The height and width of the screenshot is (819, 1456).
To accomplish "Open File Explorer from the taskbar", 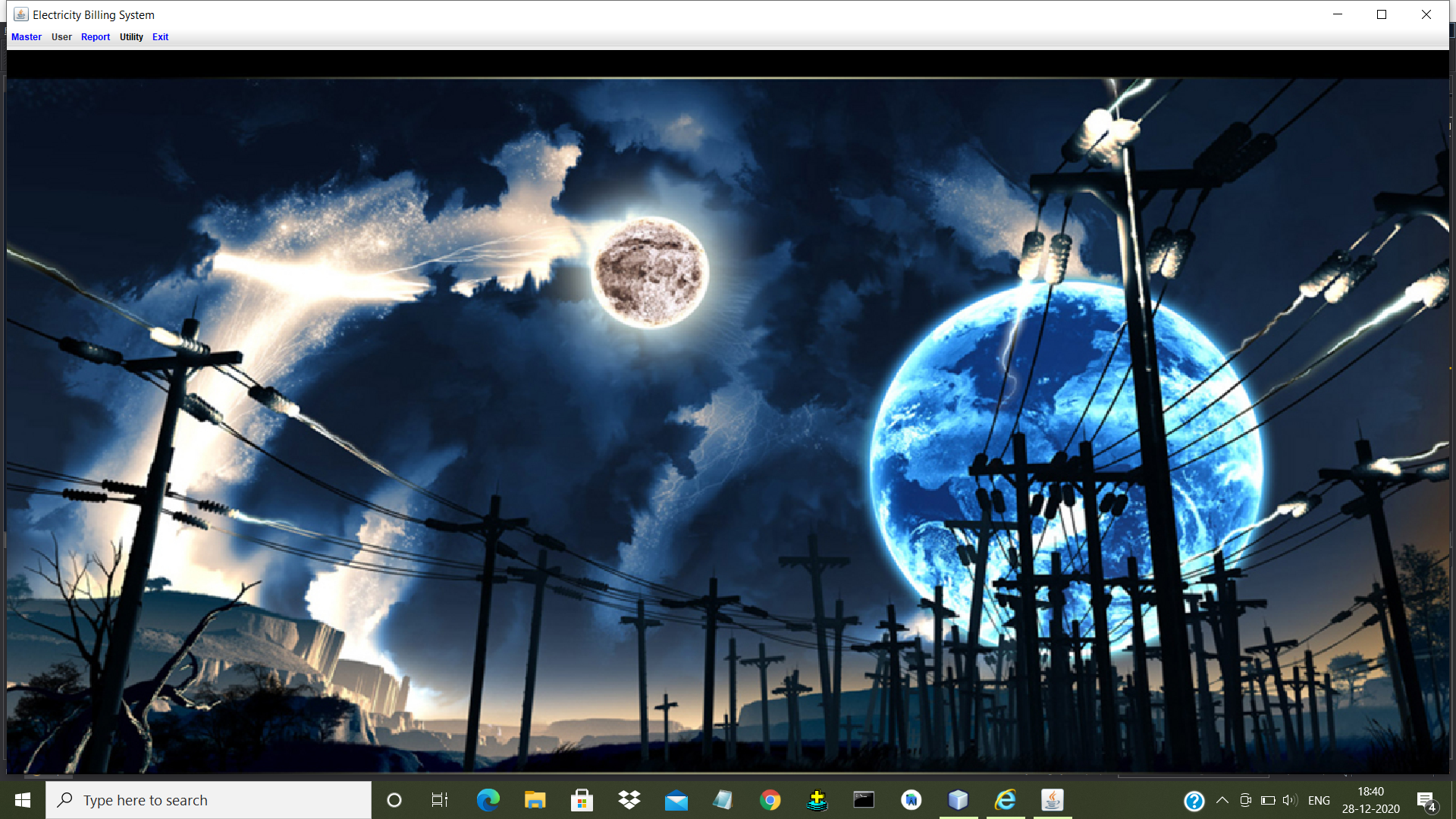I will [x=535, y=800].
